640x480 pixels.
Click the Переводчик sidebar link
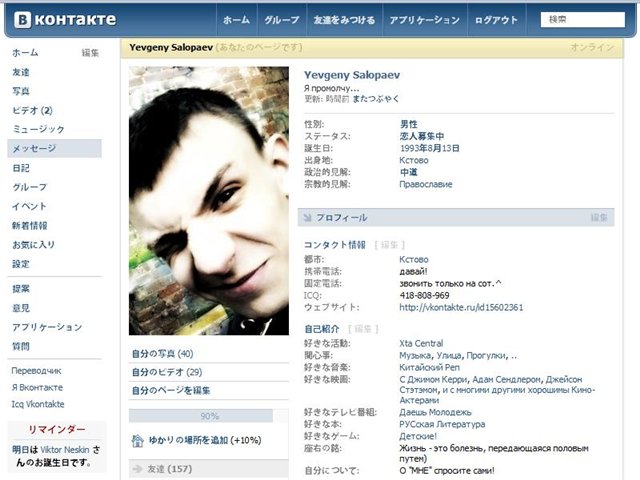[x=36, y=371]
